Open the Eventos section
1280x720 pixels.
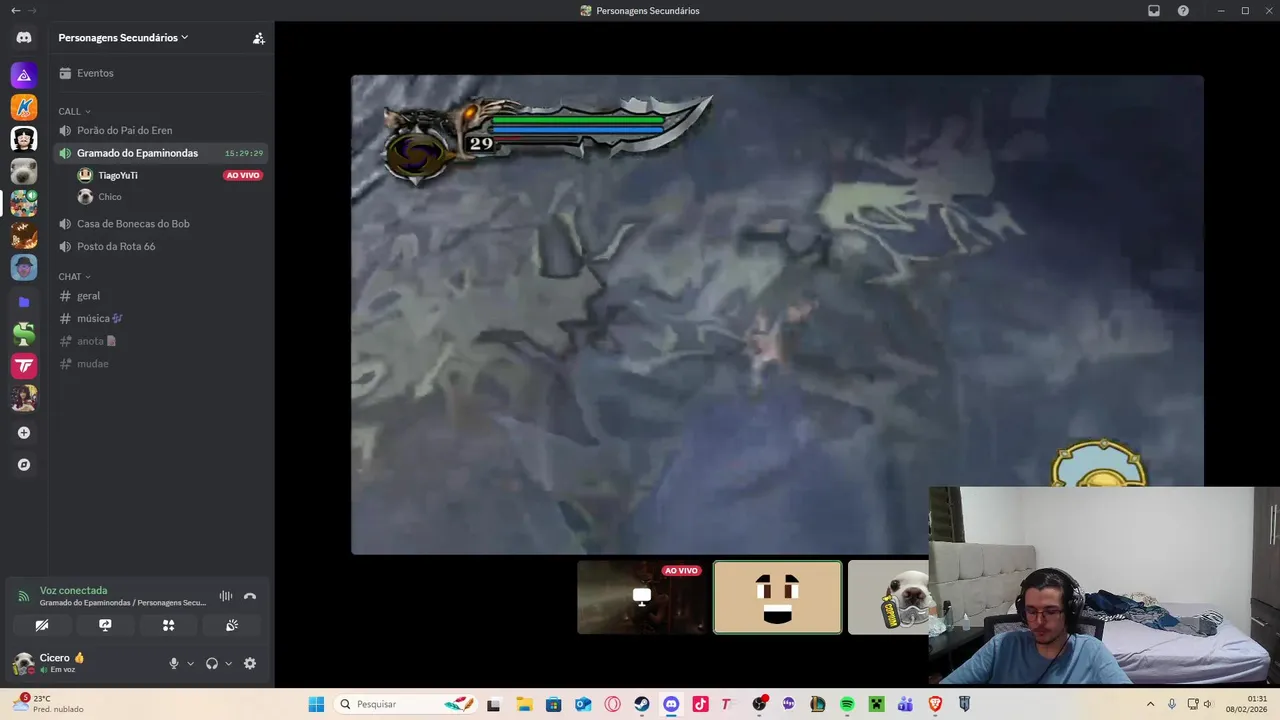[160, 73]
